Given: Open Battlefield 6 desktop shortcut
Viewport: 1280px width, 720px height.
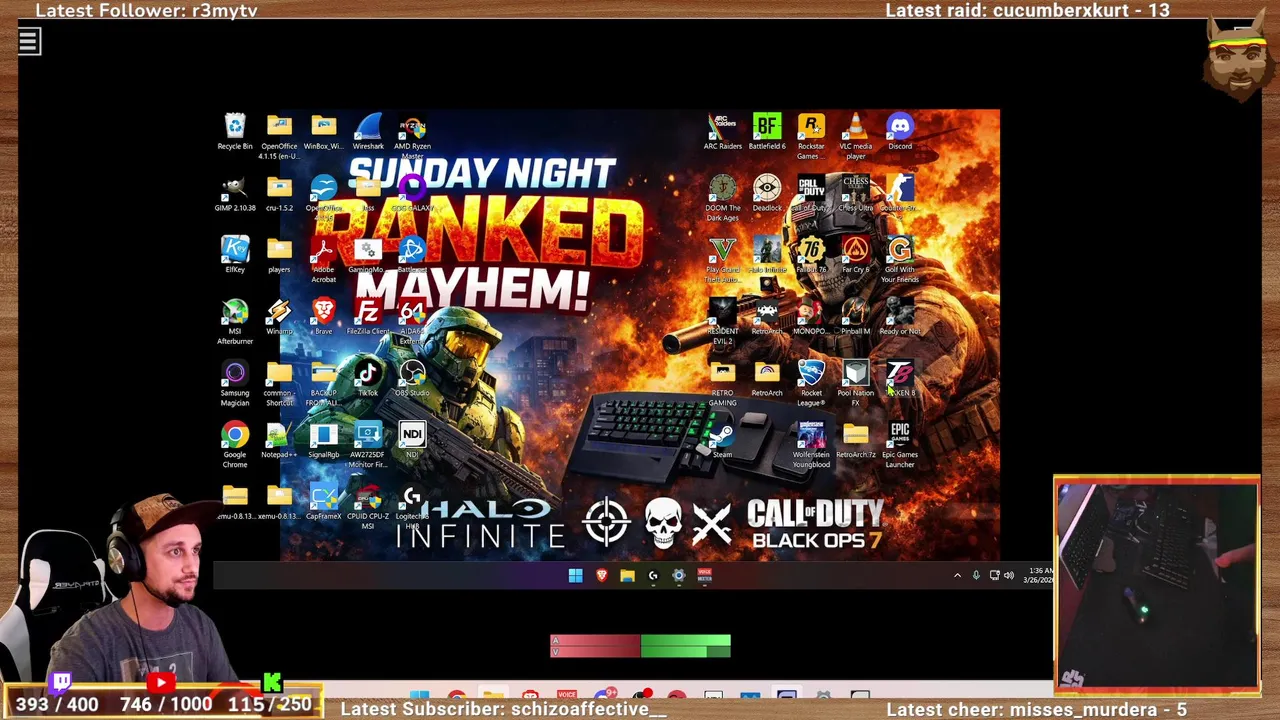Looking at the screenshot, I should coord(767,132).
